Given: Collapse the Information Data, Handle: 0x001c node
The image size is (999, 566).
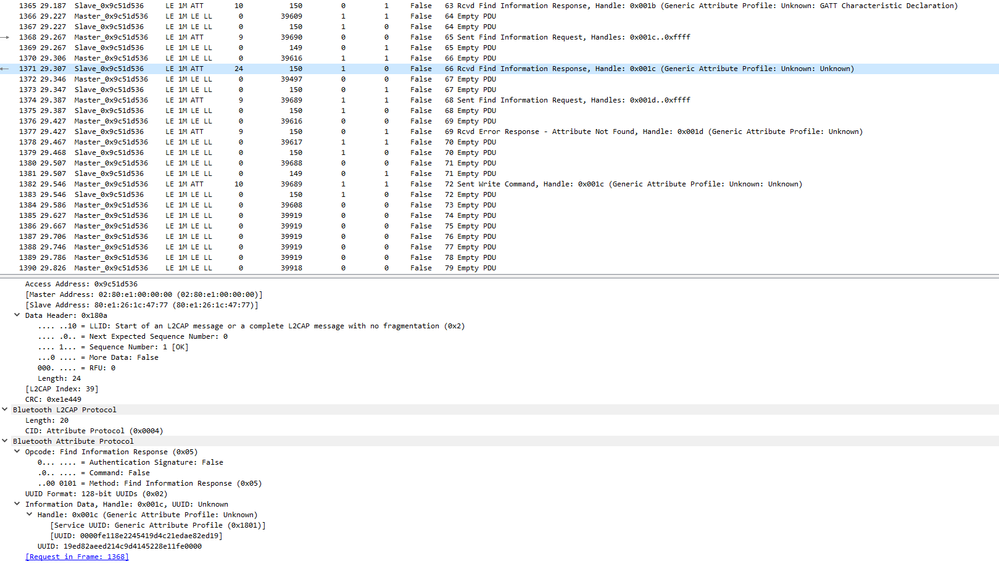Looking at the screenshot, I should (x=17, y=504).
